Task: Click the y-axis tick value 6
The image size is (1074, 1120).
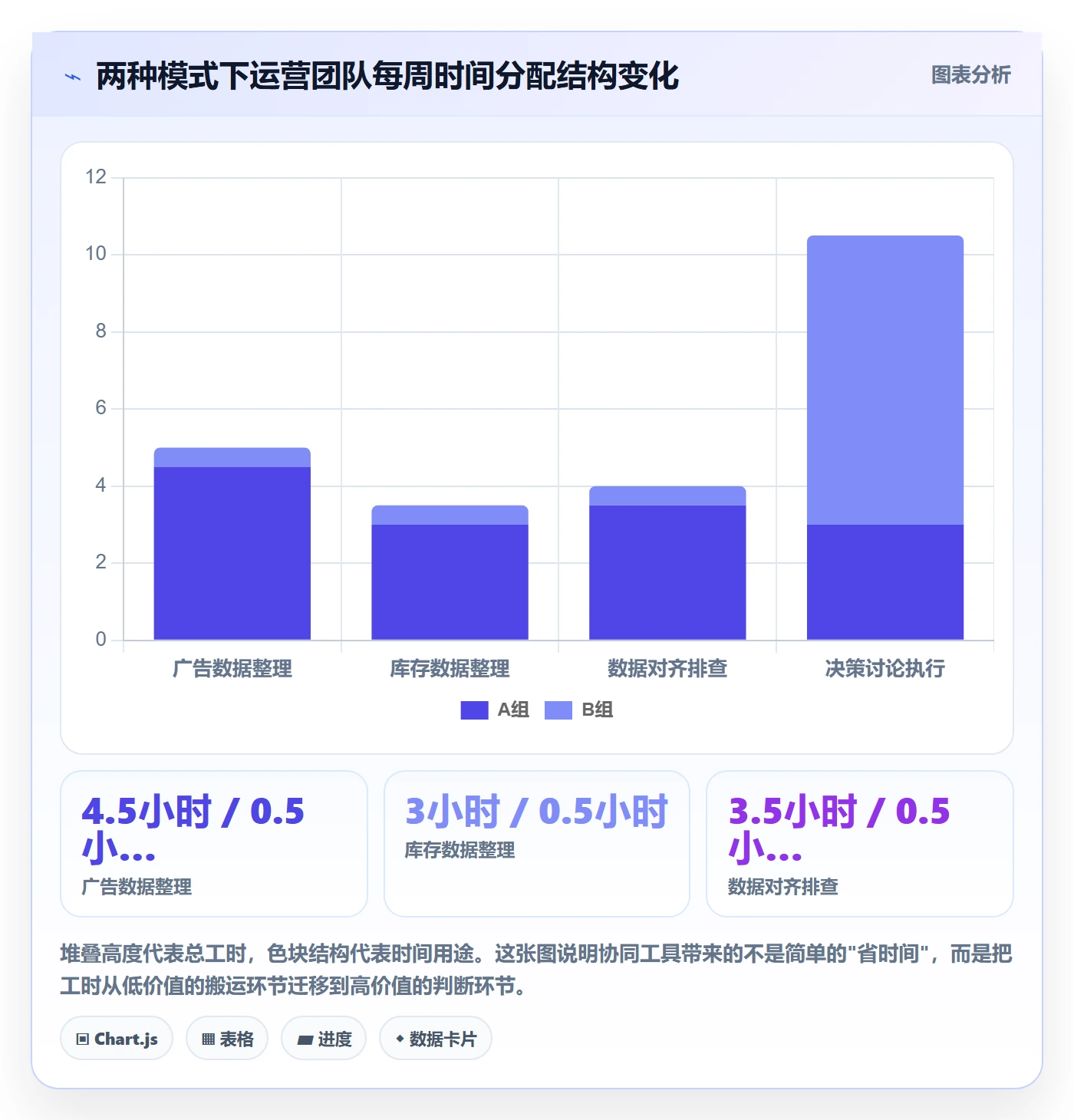Action: click(x=100, y=408)
